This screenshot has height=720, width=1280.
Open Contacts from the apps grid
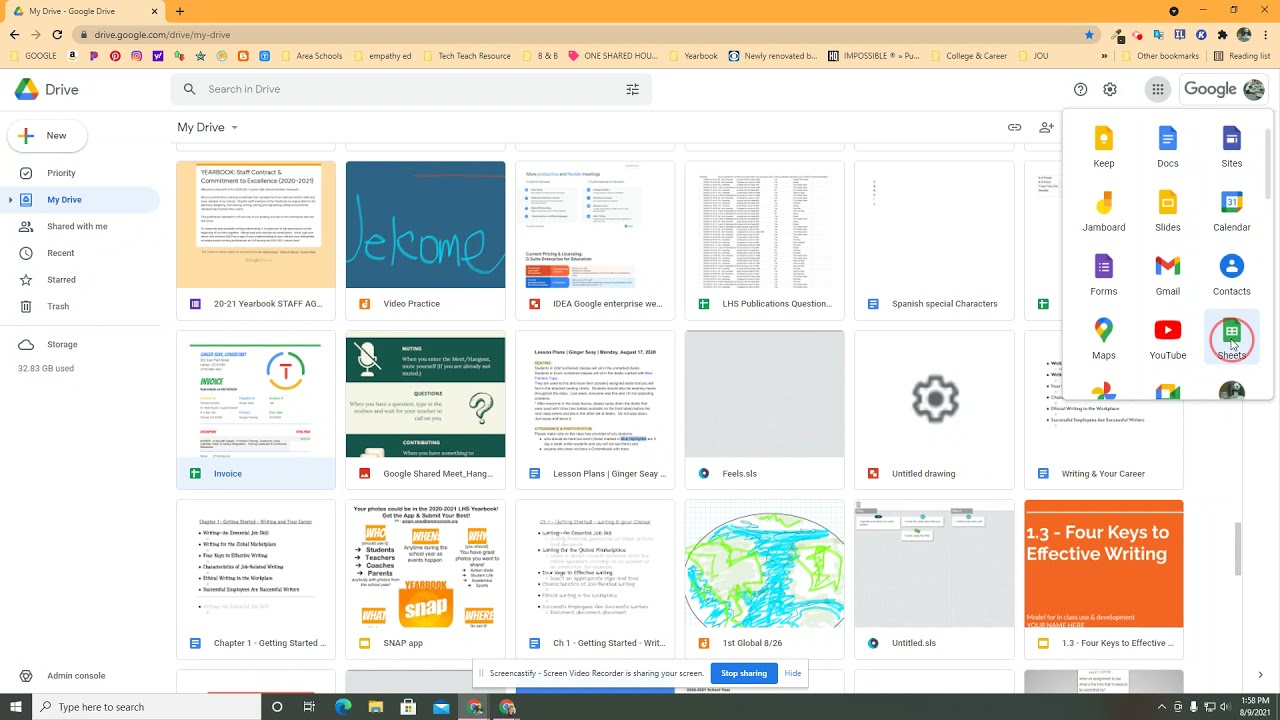[x=1231, y=275]
